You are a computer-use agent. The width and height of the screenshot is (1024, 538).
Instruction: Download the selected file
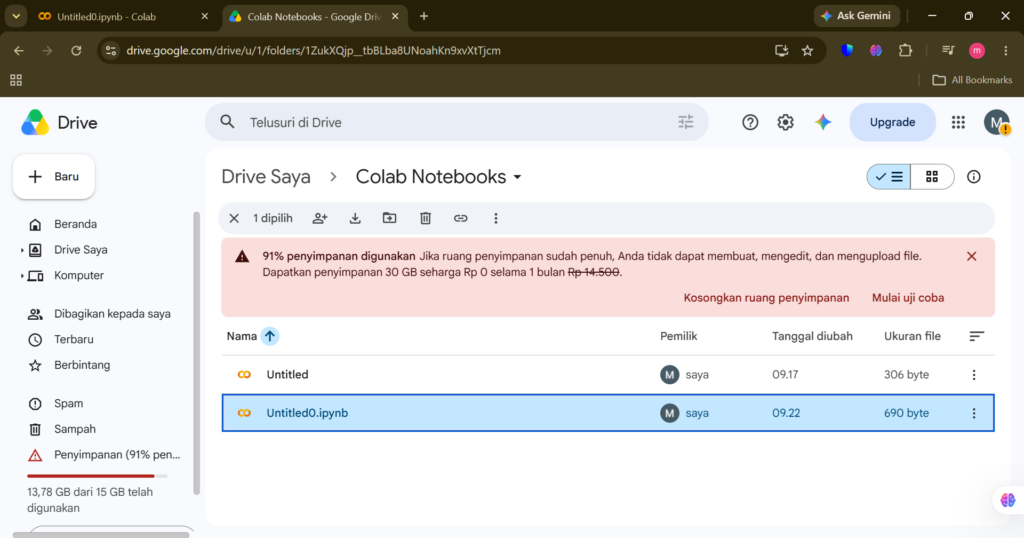(355, 218)
